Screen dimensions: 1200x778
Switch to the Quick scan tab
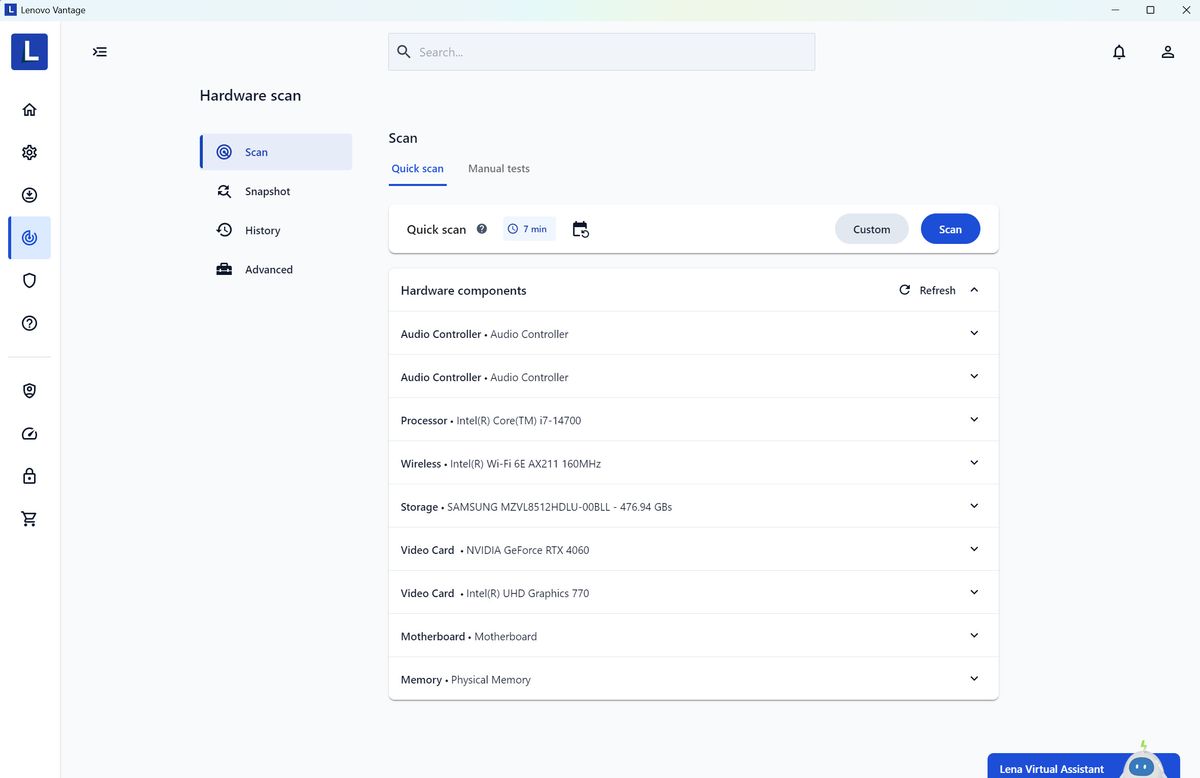[x=417, y=169]
